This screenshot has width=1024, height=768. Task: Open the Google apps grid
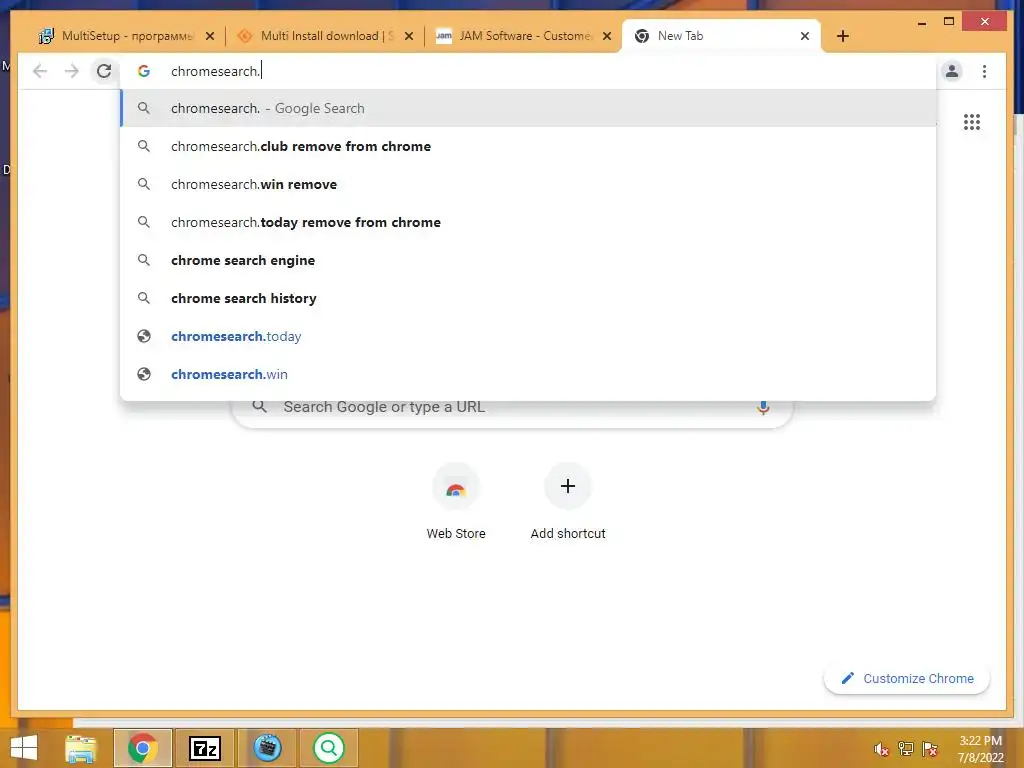coord(972,122)
